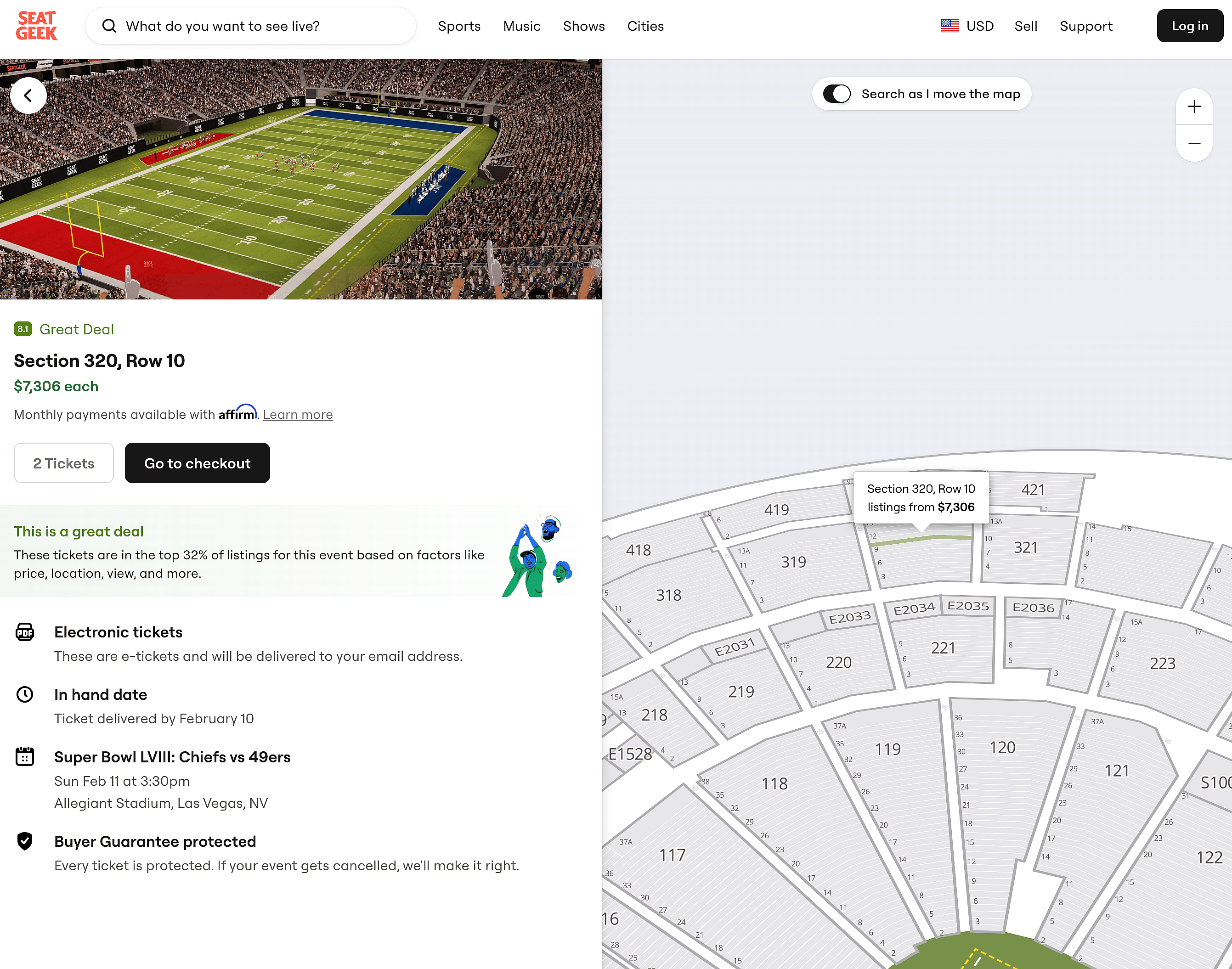Click the back arrow above the seat view
1232x969 pixels.
pyautogui.click(x=28, y=96)
